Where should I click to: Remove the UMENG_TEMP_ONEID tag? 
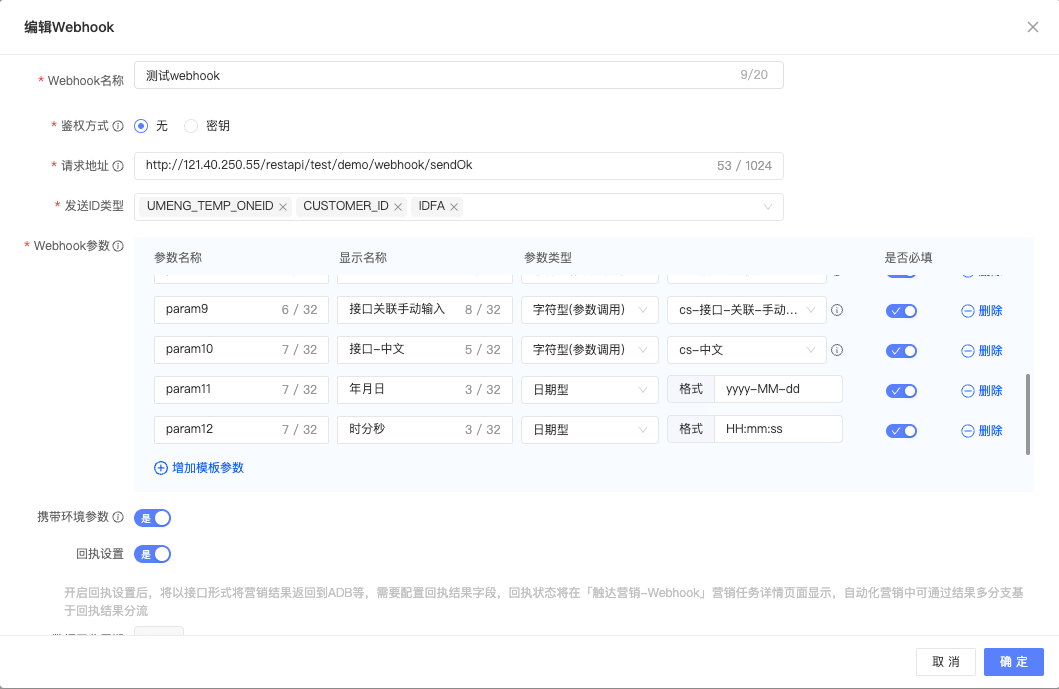click(283, 207)
